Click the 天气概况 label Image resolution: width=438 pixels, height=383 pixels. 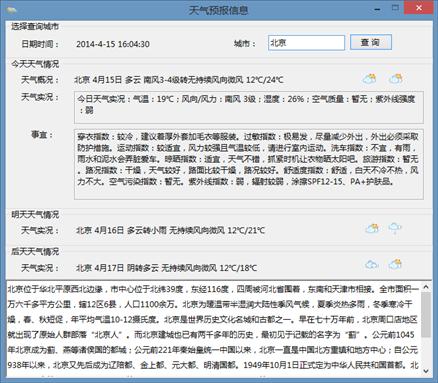pos(40,80)
